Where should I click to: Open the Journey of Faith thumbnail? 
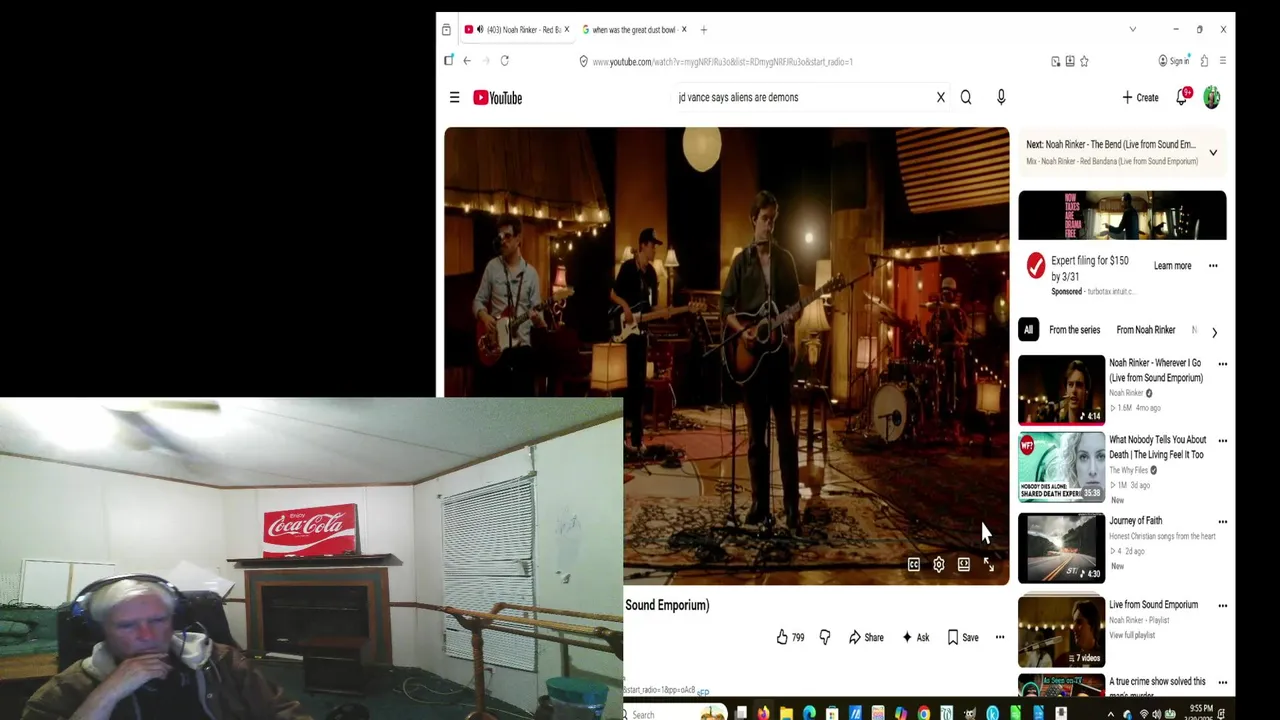[1061, 548]
